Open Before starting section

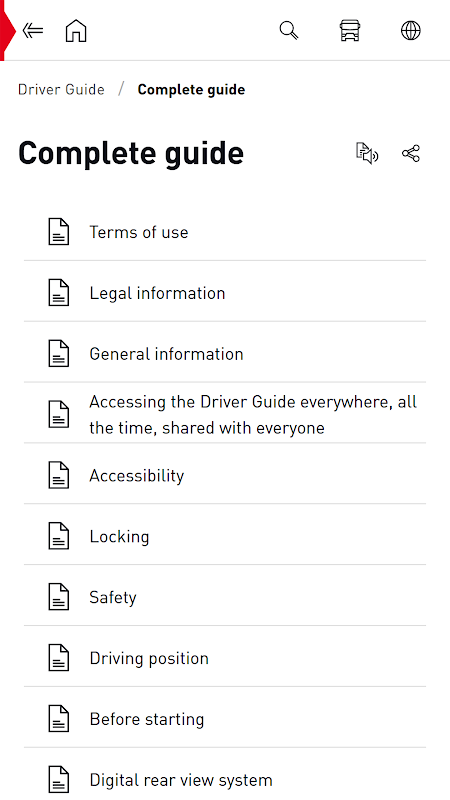tap(224, 719)
